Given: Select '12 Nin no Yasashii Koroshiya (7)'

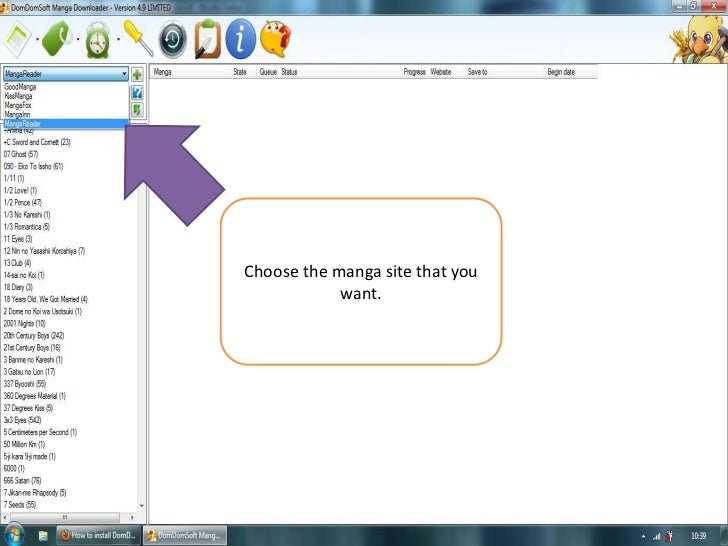Looking at the screenshot, I should [x=44, y=251].
